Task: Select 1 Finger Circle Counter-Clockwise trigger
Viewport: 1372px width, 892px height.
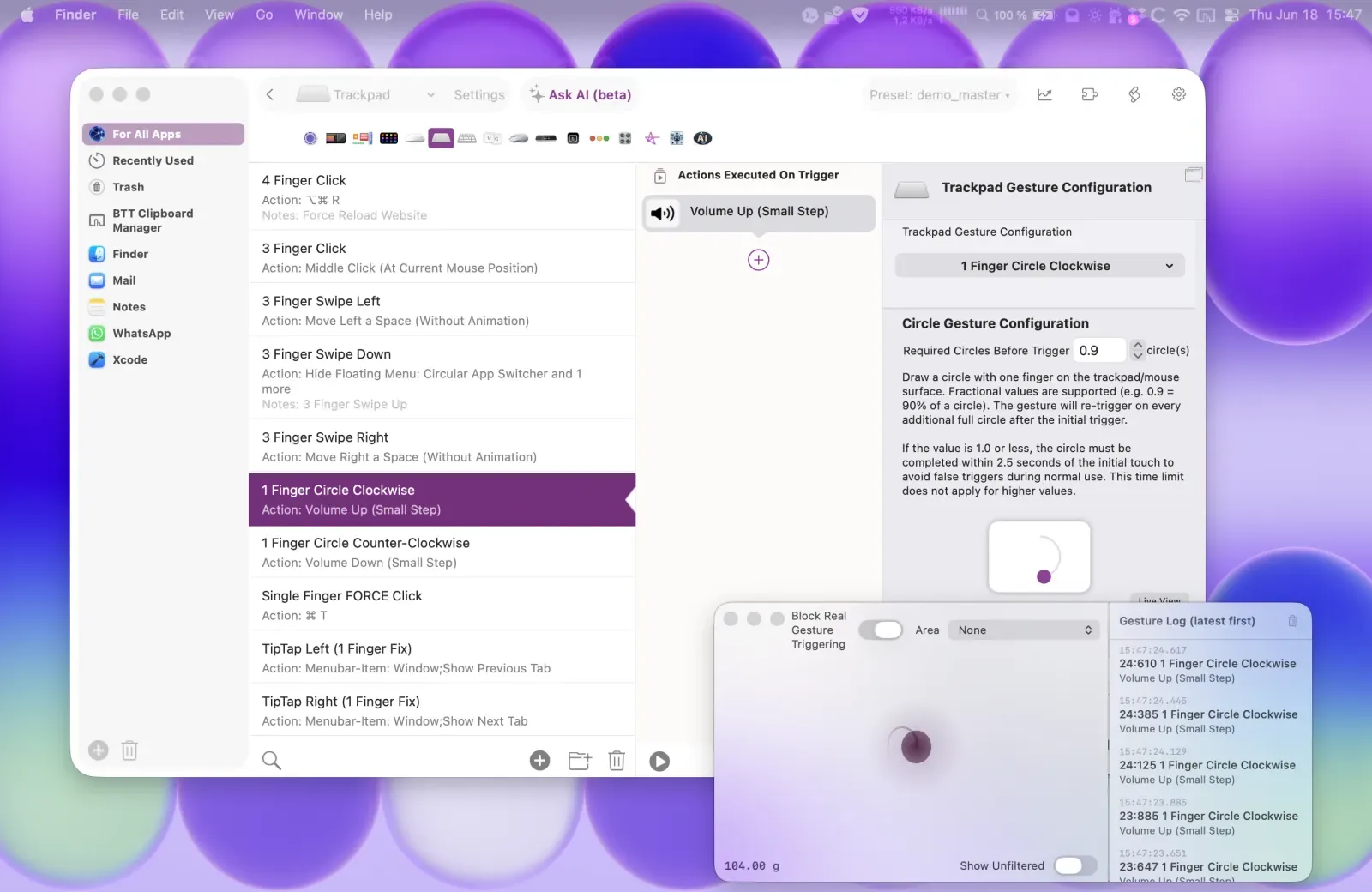Action: tap(442, 552)
